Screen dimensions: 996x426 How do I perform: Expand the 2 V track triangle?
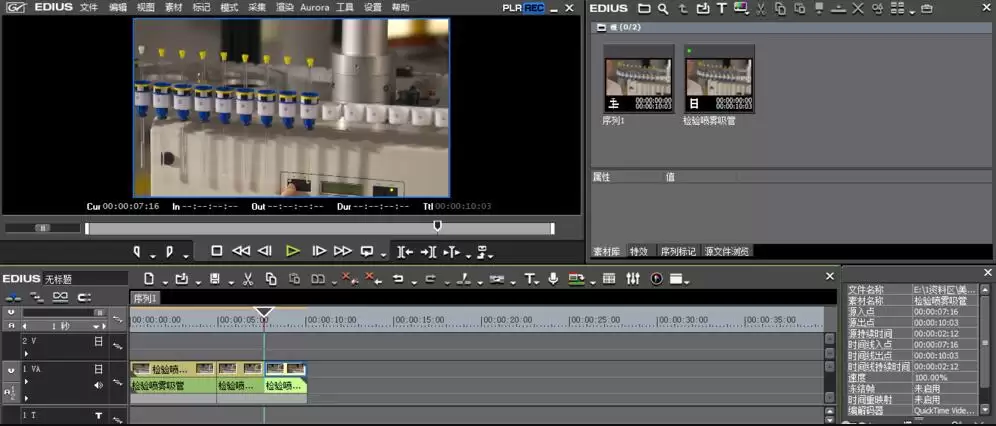tap(26, 354)
